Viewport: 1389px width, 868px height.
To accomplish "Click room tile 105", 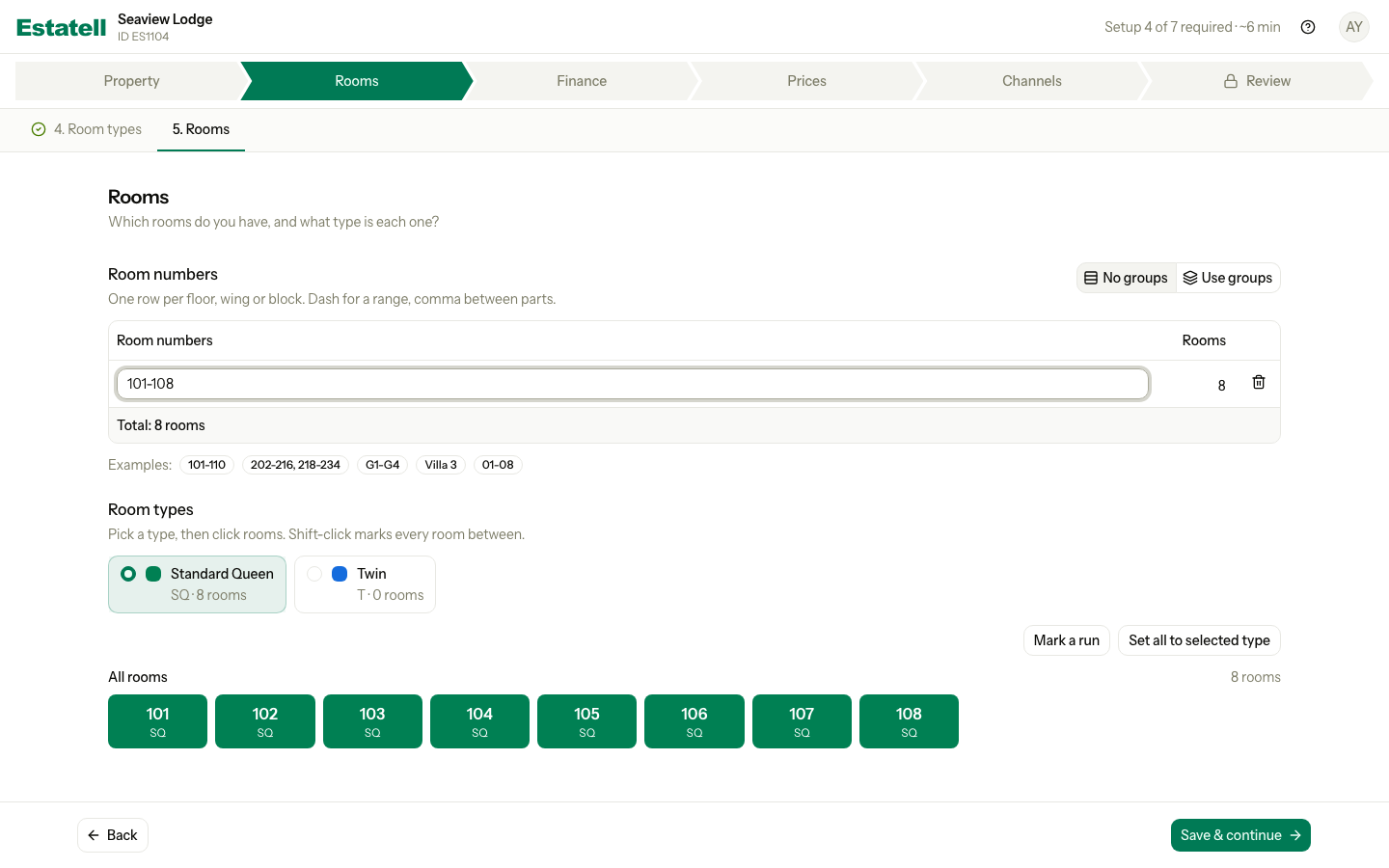I will tap(586, 721).
